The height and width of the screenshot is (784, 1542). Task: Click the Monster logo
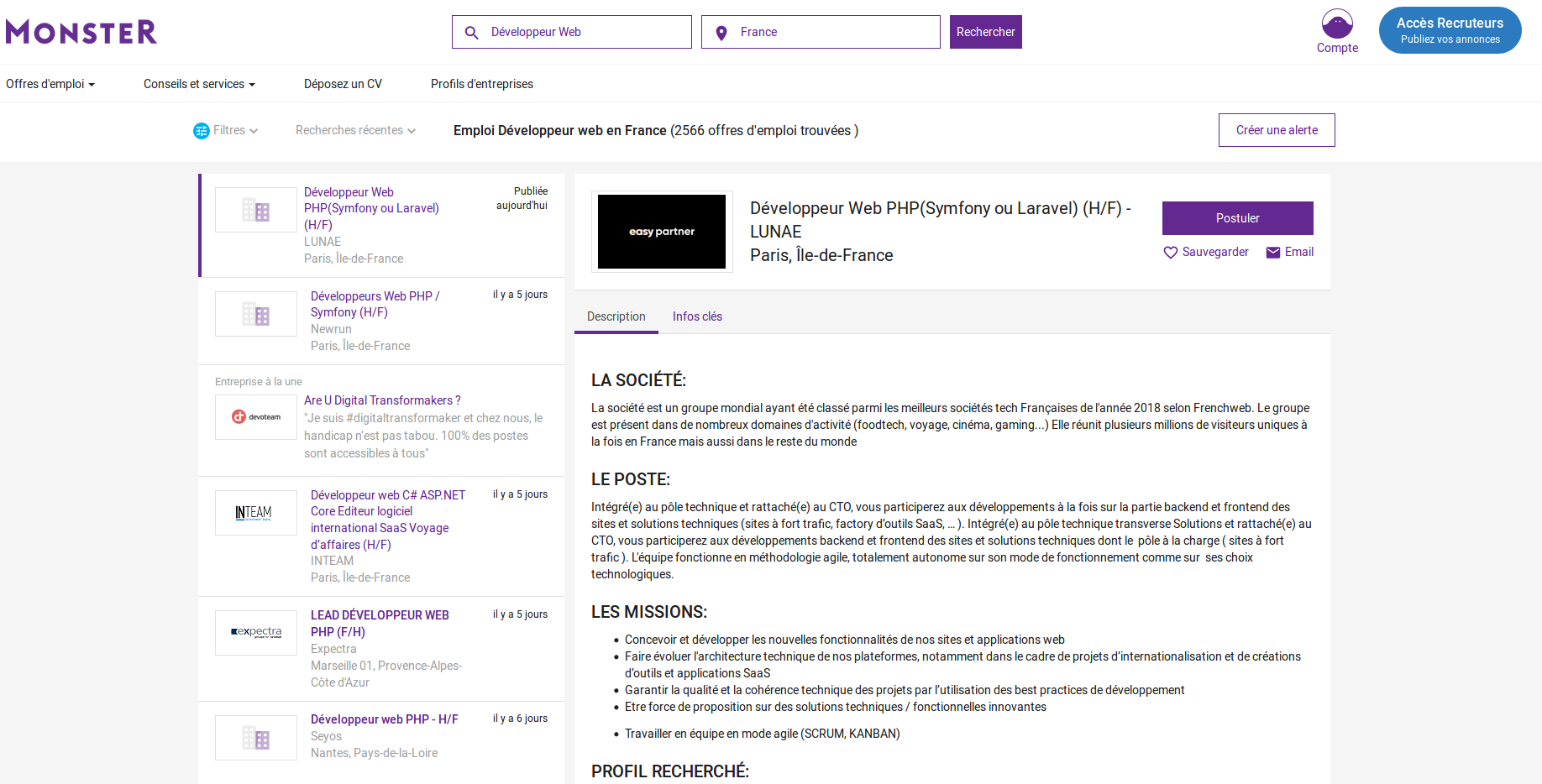pos(81,32)
